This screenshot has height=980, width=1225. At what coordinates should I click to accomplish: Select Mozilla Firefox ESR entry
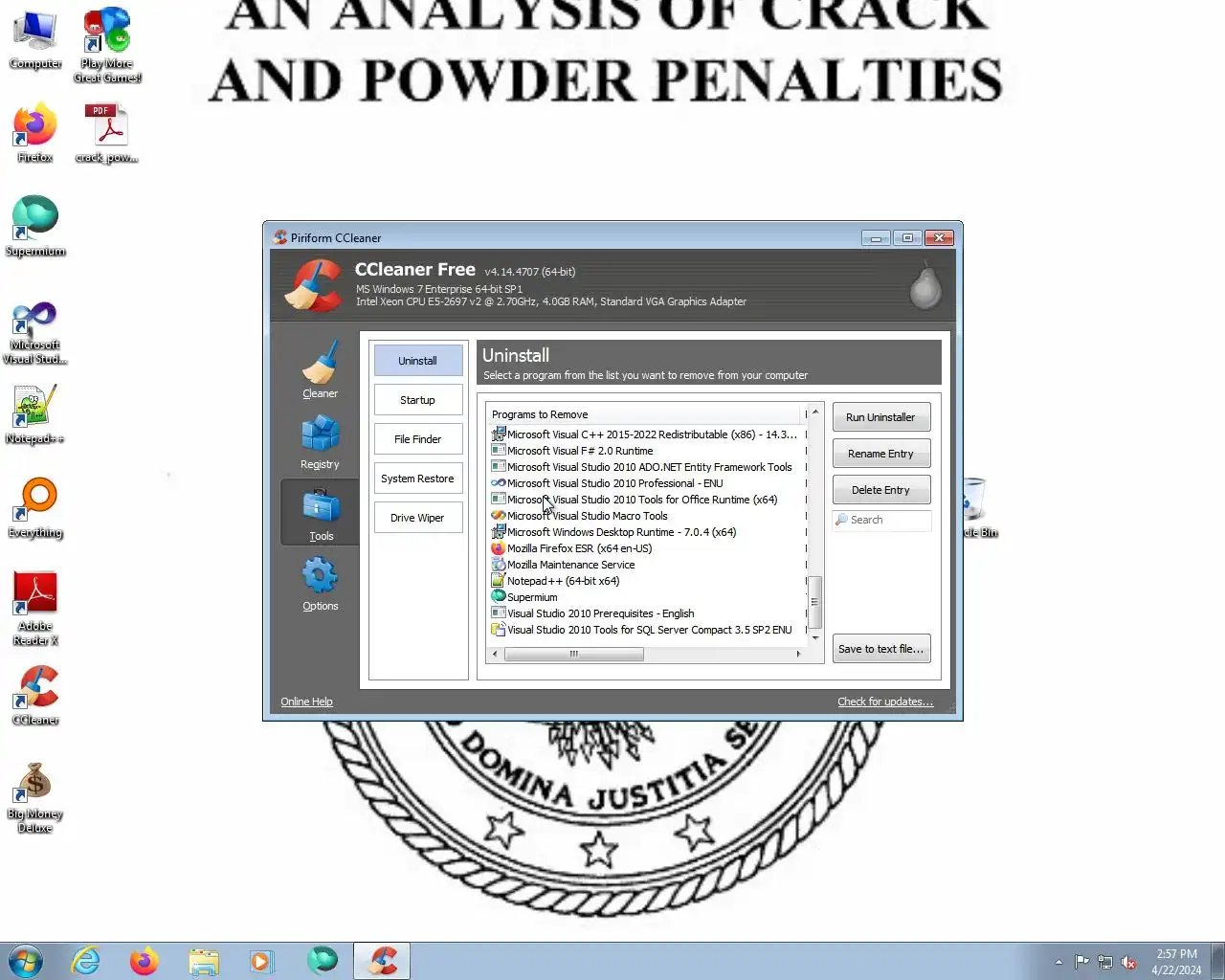[647, 548]
